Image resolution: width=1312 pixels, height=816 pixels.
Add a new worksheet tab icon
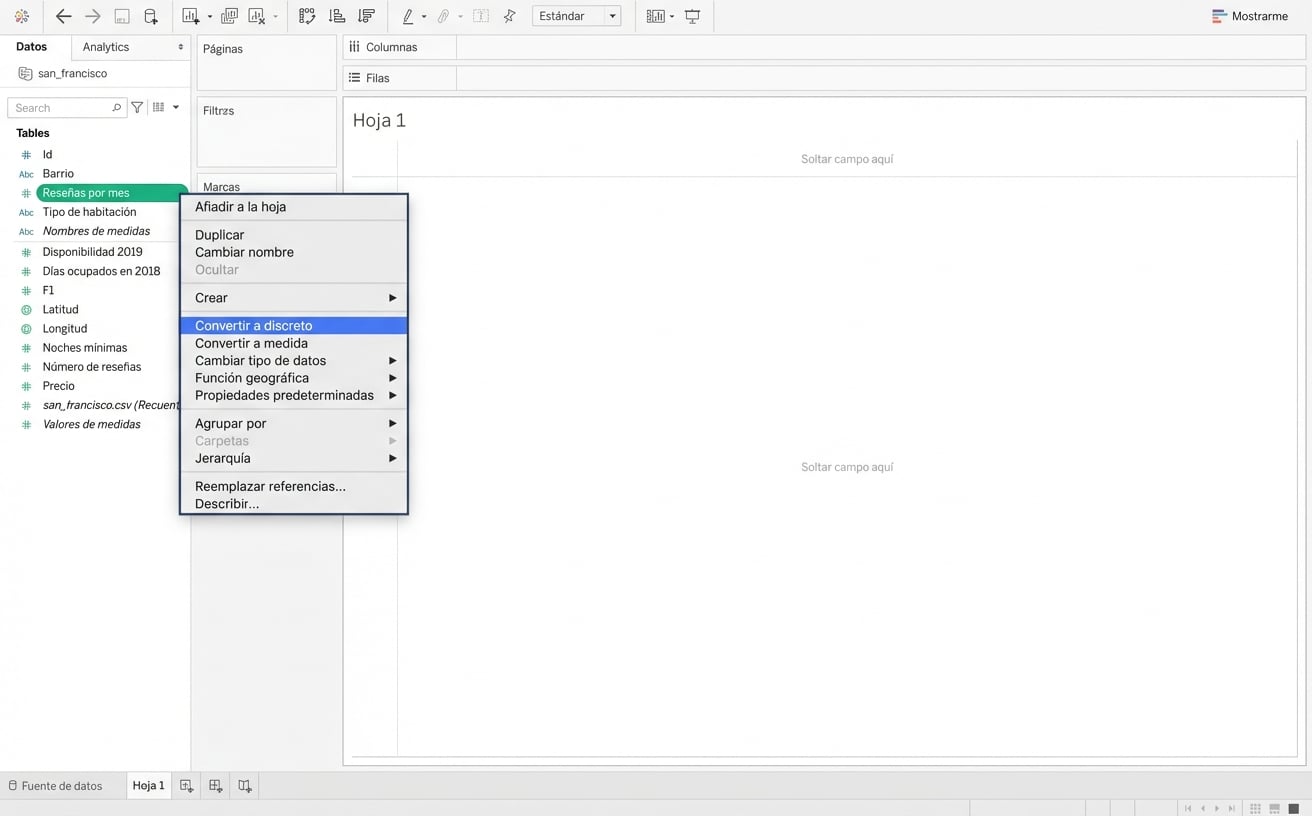tap(187, 786)
